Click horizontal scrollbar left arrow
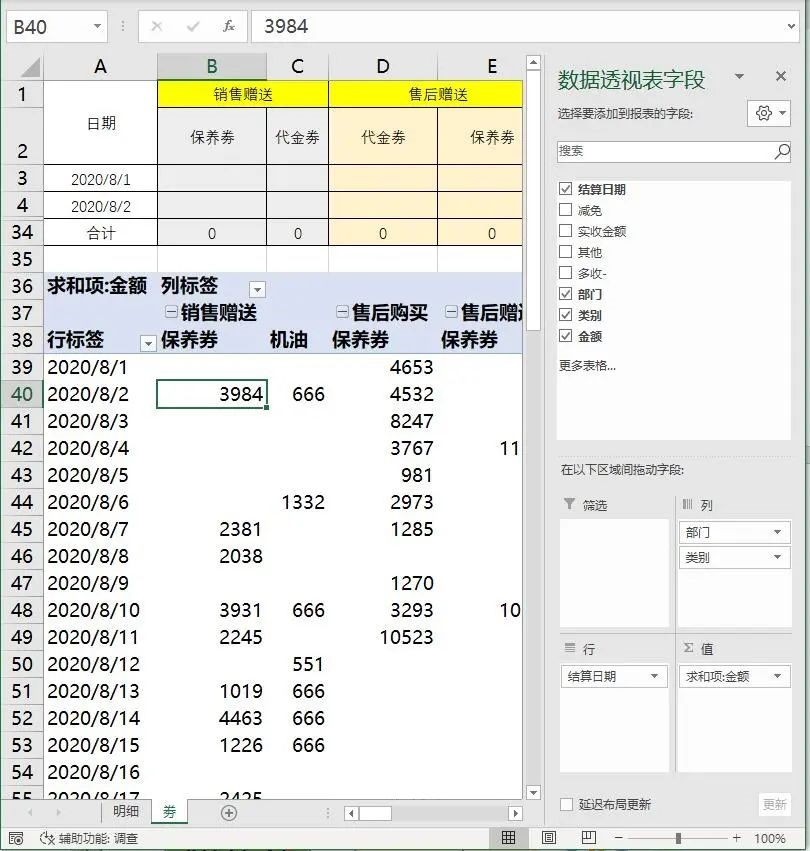 (x=351, y=813)
